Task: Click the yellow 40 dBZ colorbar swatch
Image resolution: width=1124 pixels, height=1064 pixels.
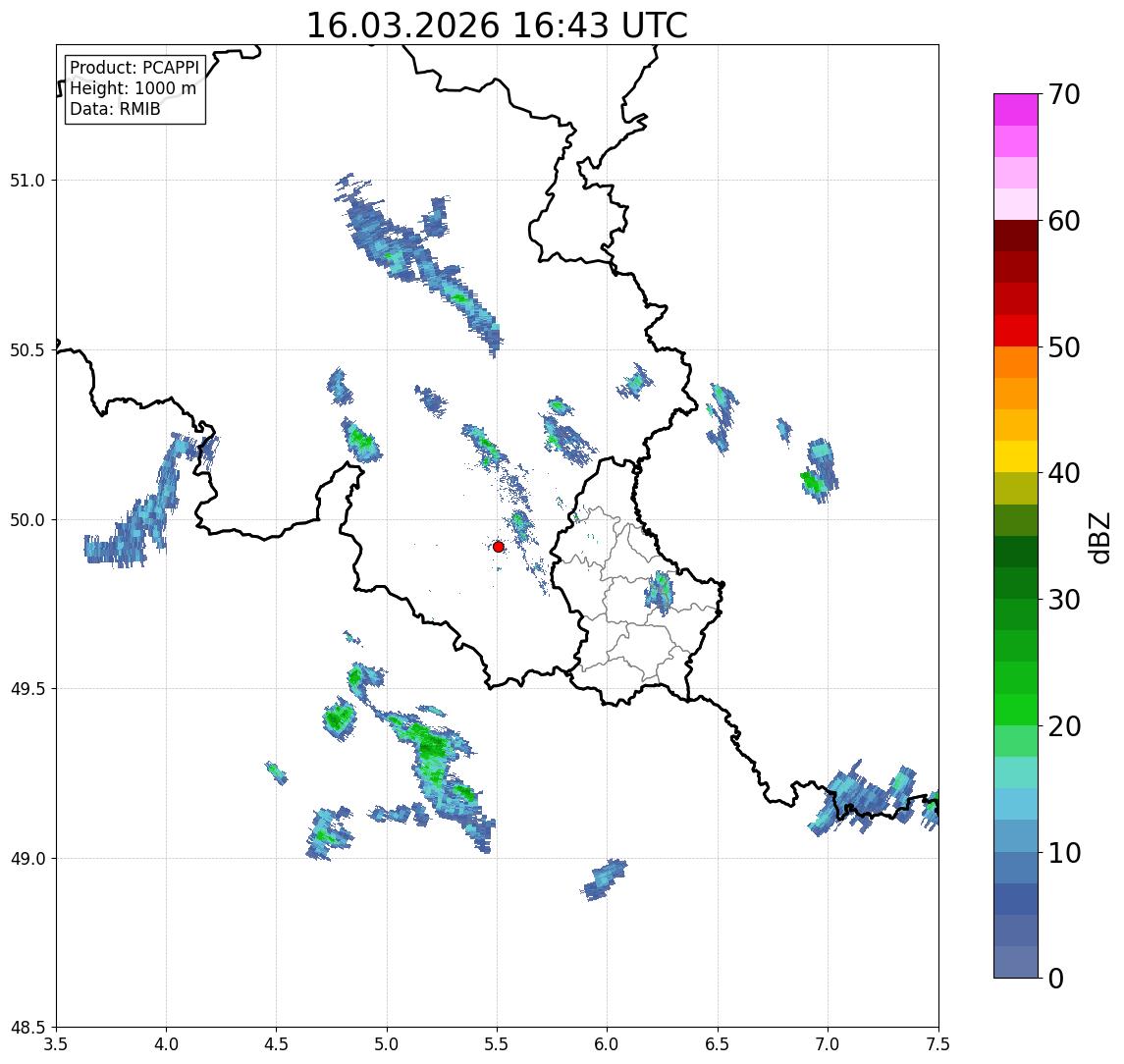Action: click(1016, 457)
